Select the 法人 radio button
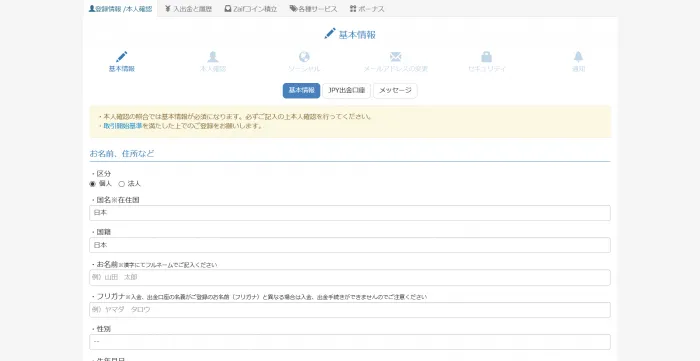Screen dimensions: 700x361 tap(121, 184)
